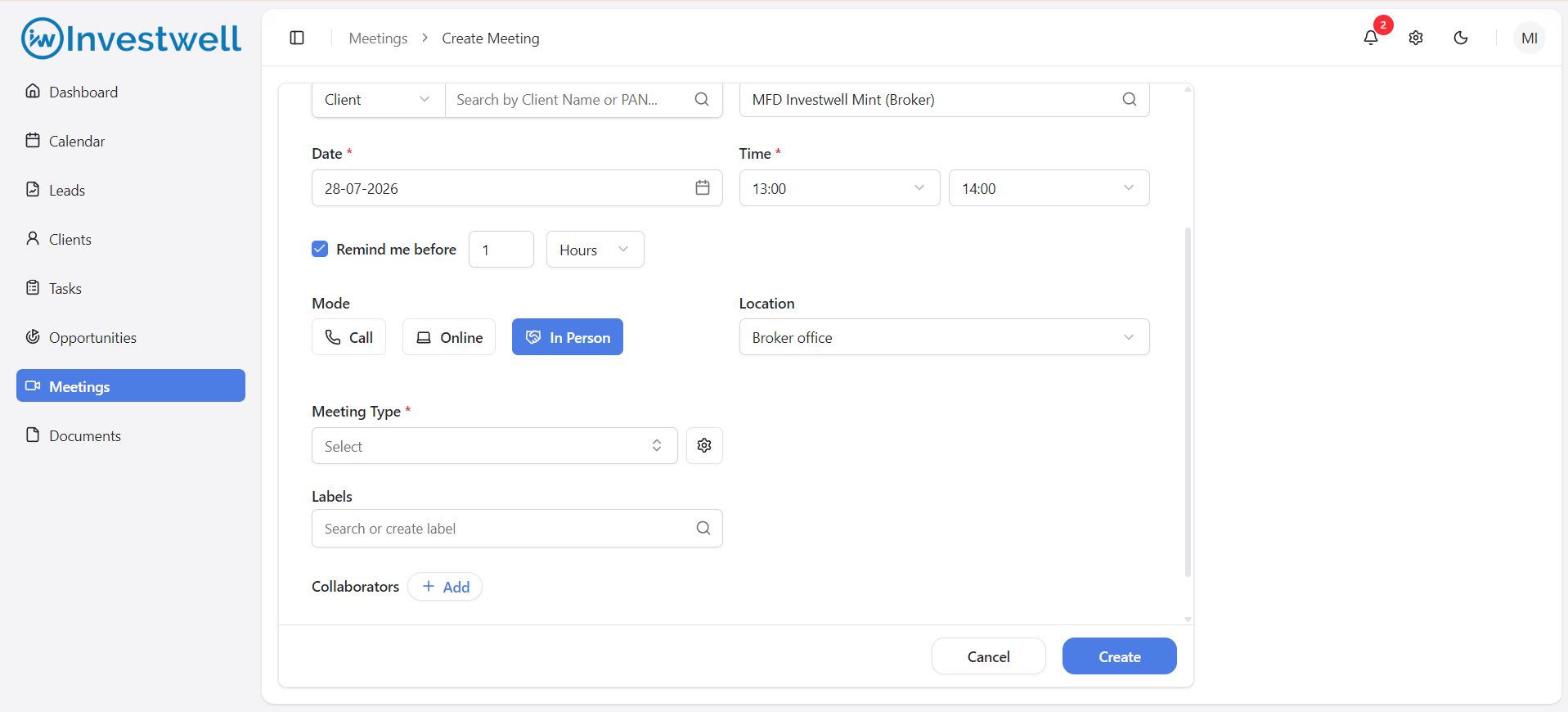Open the Hours reminder unit dropdown
The height and width of the screenshot is (712, 1568).
tap(595, 249)
